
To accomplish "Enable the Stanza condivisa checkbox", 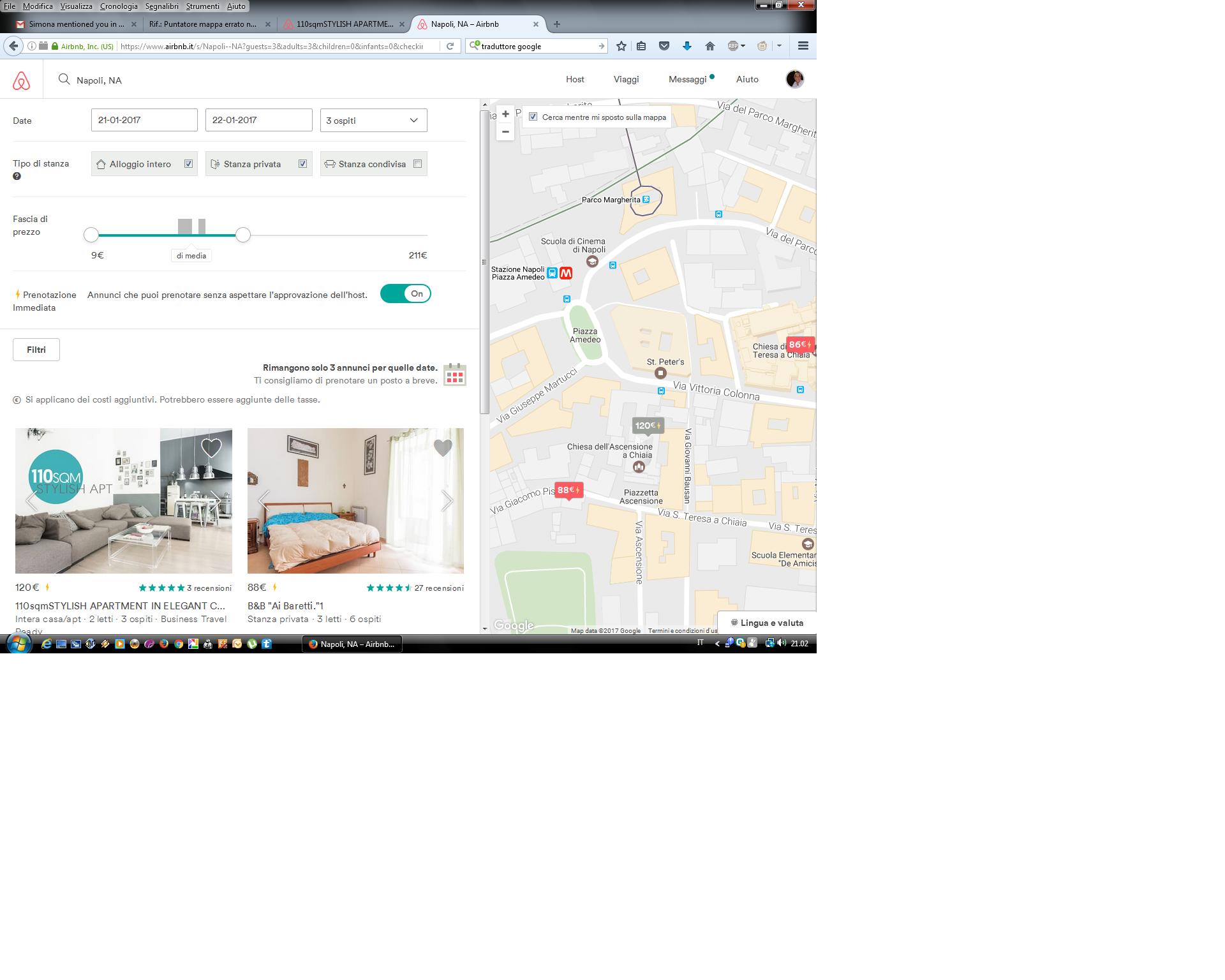I will 417,164.
